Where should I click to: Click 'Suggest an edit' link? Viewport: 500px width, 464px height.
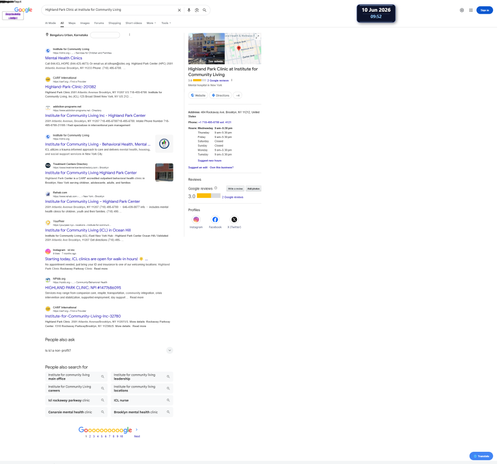pyautogui.click(x=198, y=167)
